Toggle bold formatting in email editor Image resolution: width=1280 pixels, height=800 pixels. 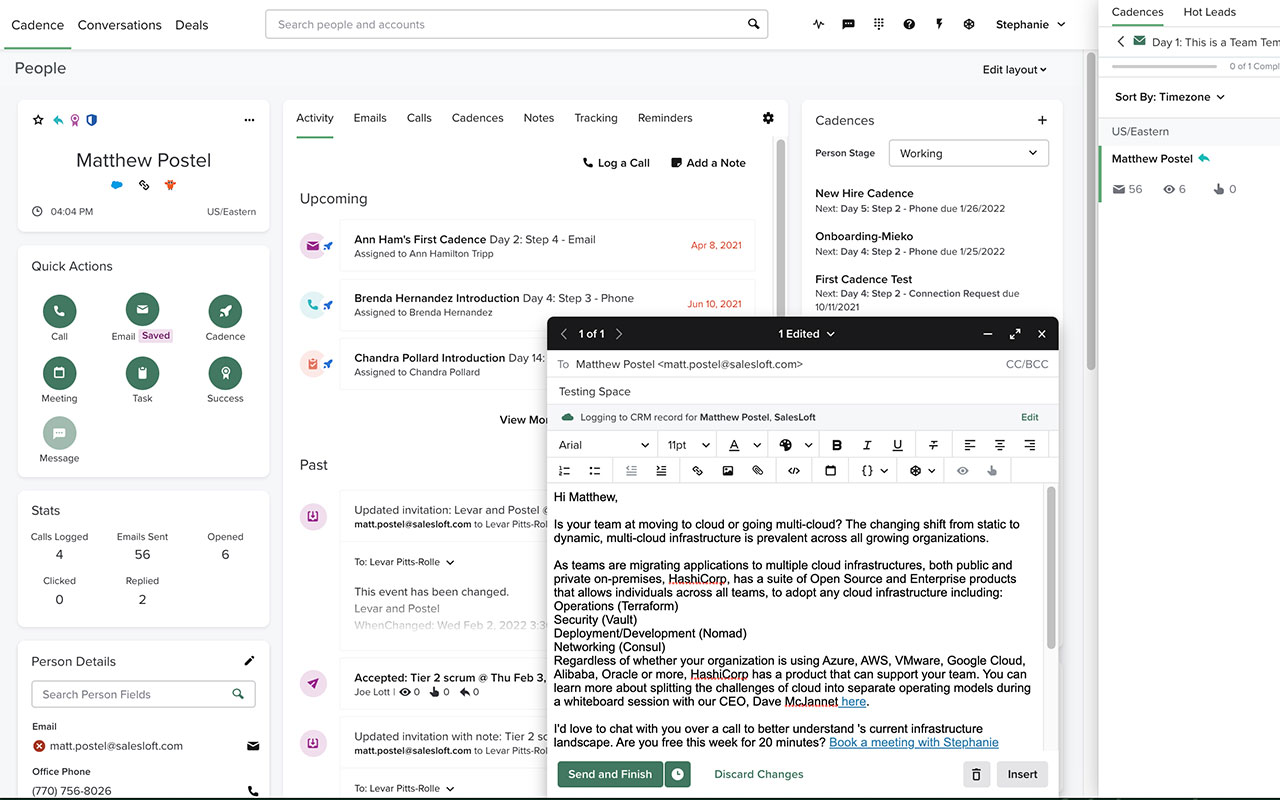(837, 445)
